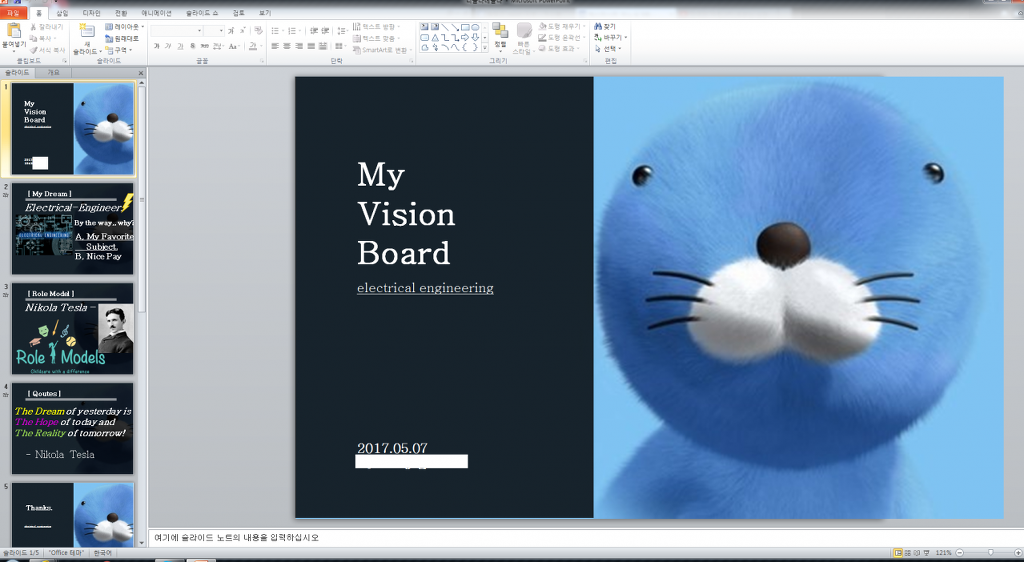
Task: Increase the list indent level
Action: click(x=325, y=31)
